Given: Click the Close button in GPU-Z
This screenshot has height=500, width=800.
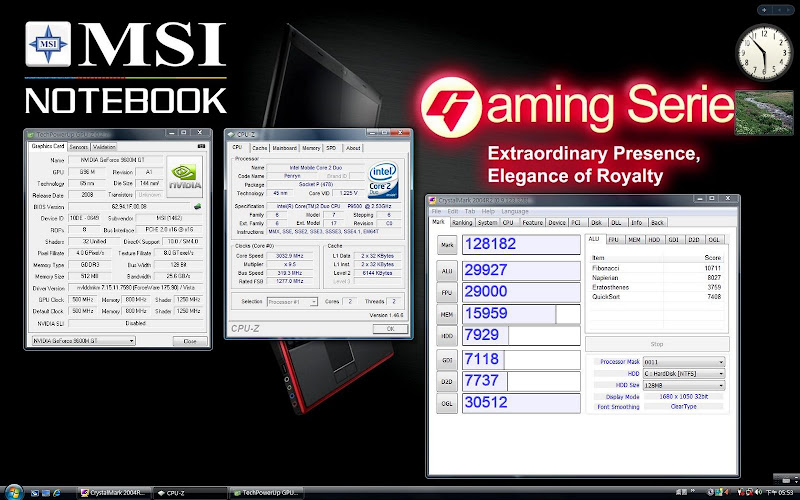Looking at the screenshot, I should 190,341.
